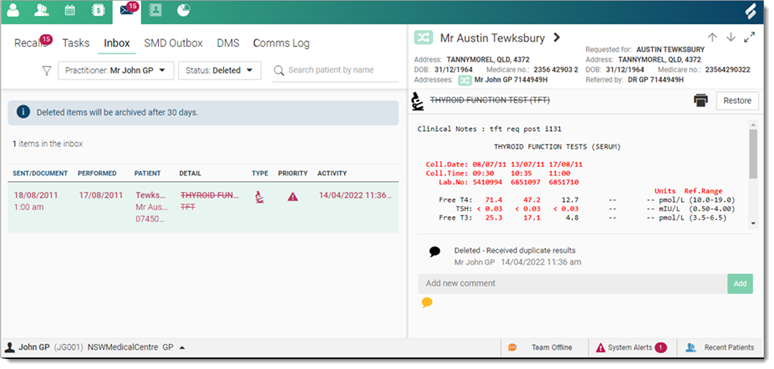Click the Add comment button
774x369 pixels.
click(740, 284)
